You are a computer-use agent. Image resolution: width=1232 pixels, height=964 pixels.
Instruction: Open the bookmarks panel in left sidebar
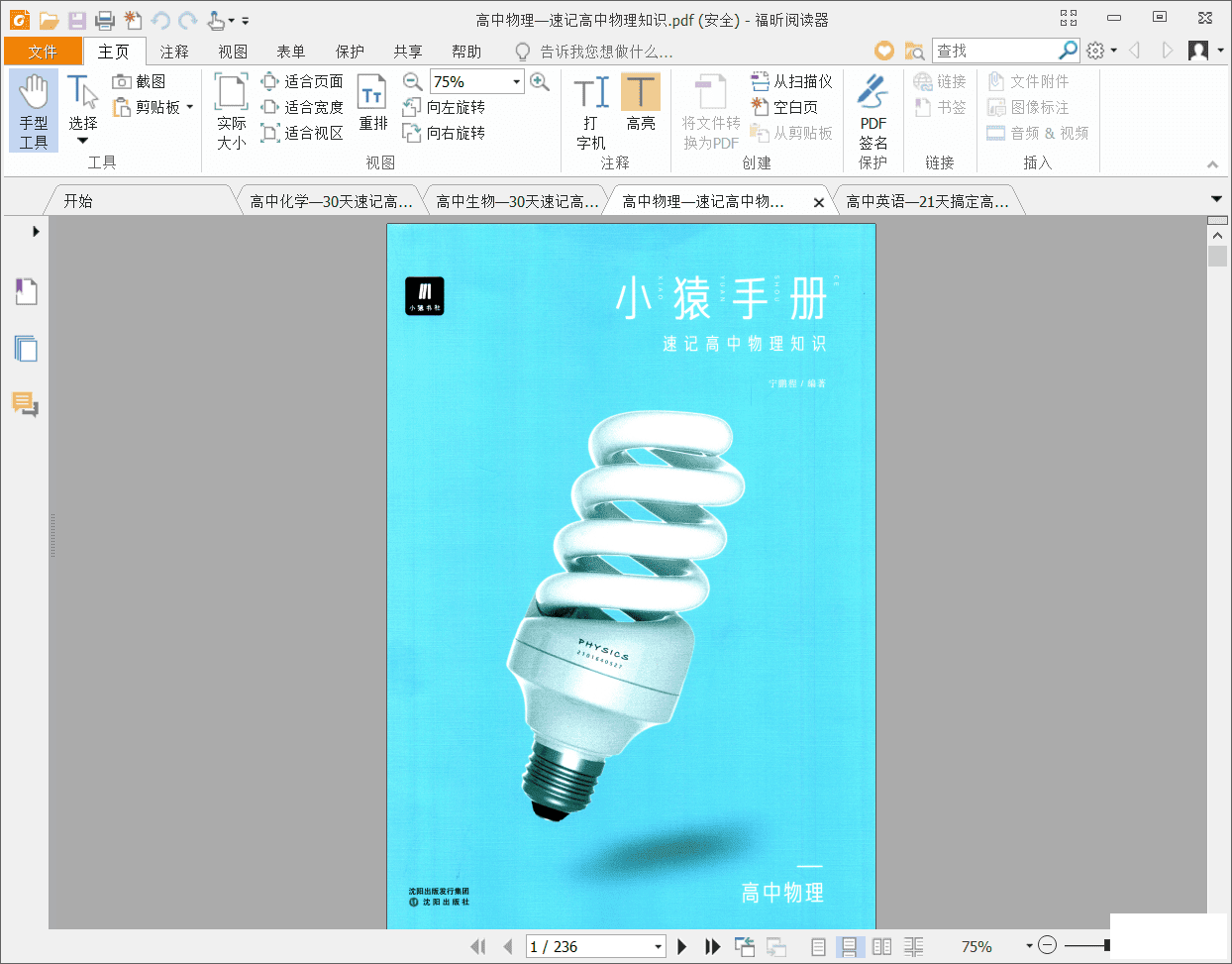point(26,291)
